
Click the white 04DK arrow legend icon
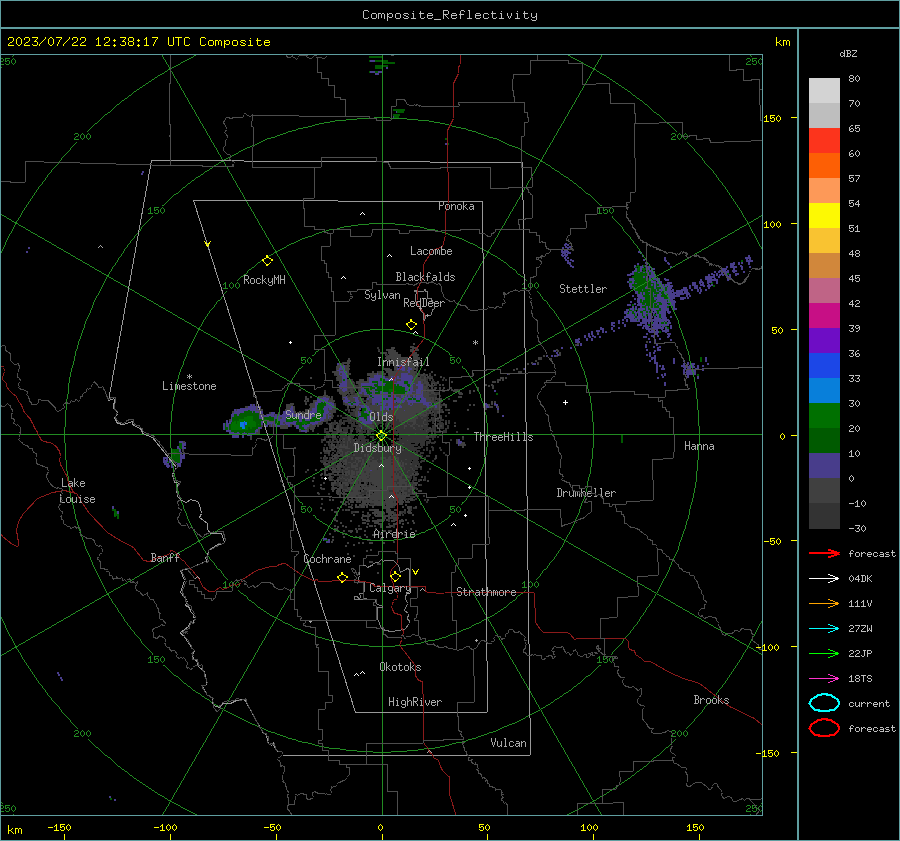[x=824, y=579]
